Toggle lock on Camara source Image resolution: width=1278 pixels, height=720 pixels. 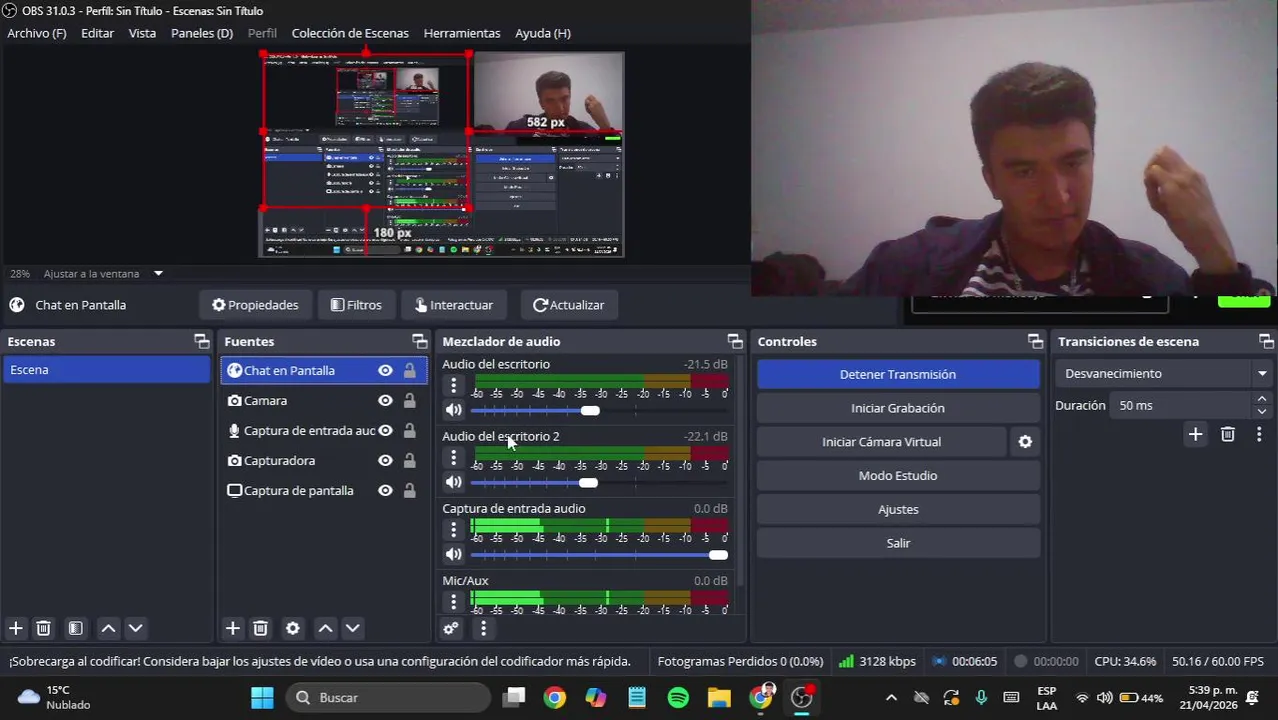[409, 400]
